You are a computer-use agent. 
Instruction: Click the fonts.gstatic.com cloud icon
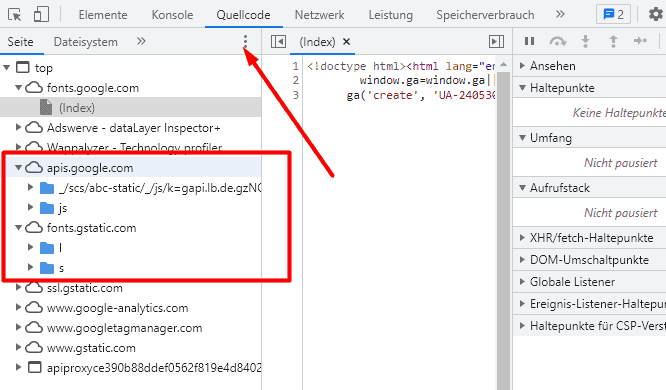[x=34, y=227]
